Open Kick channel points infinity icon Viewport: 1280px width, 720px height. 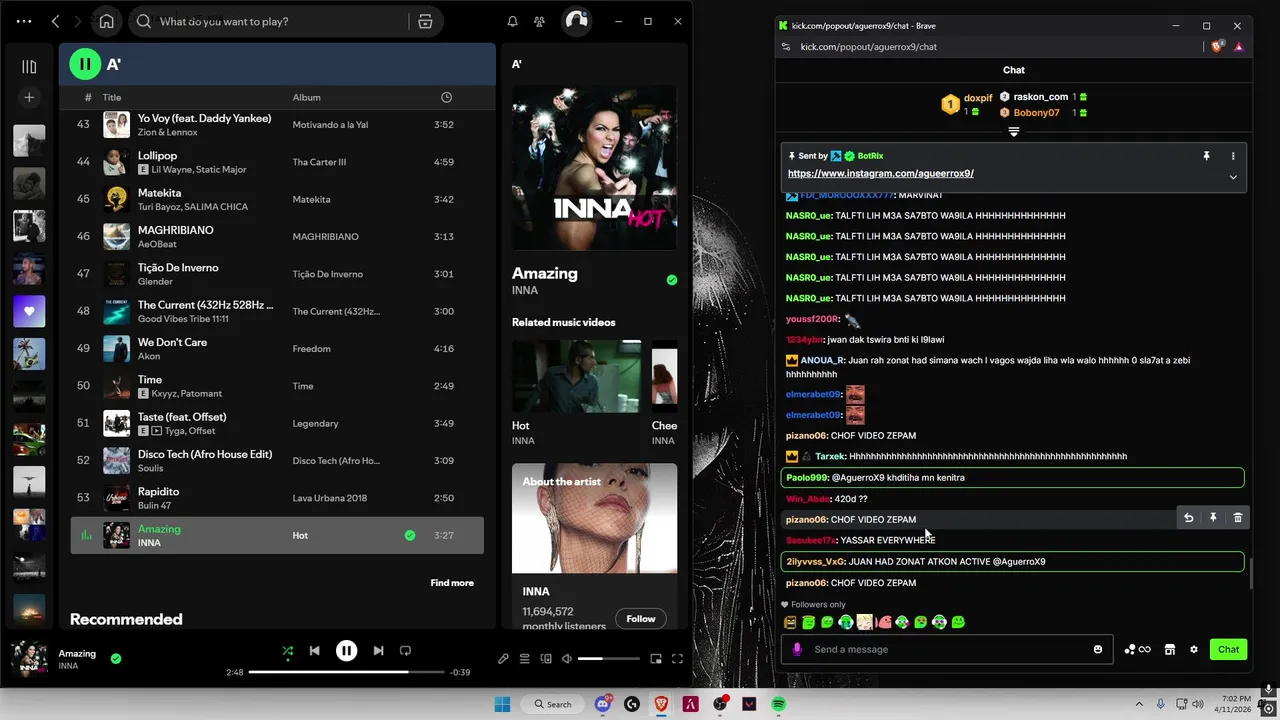tap(1137, 649)
